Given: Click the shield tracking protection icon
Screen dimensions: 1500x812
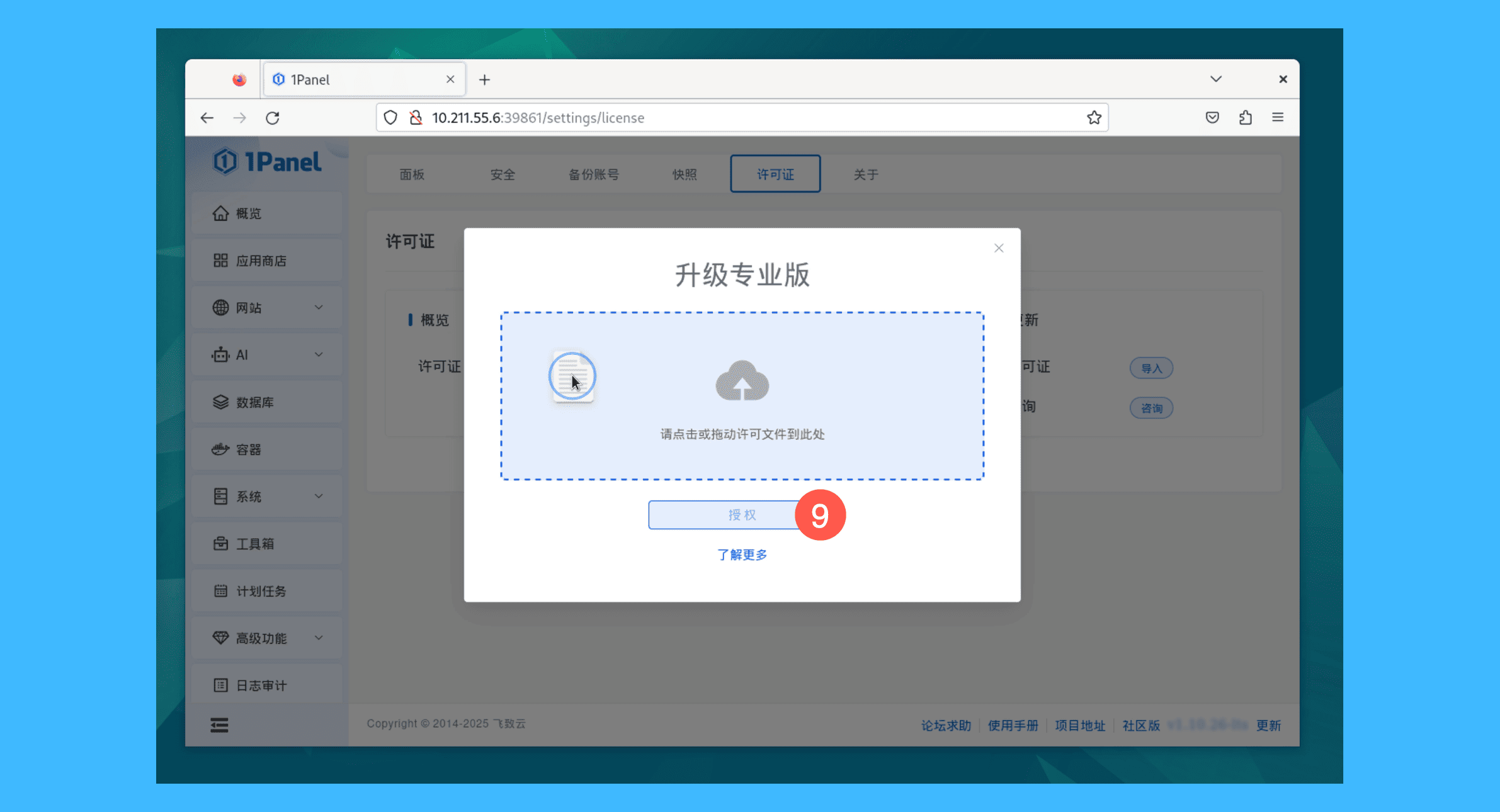Looking at the screenshot, I should pos(390,118).
